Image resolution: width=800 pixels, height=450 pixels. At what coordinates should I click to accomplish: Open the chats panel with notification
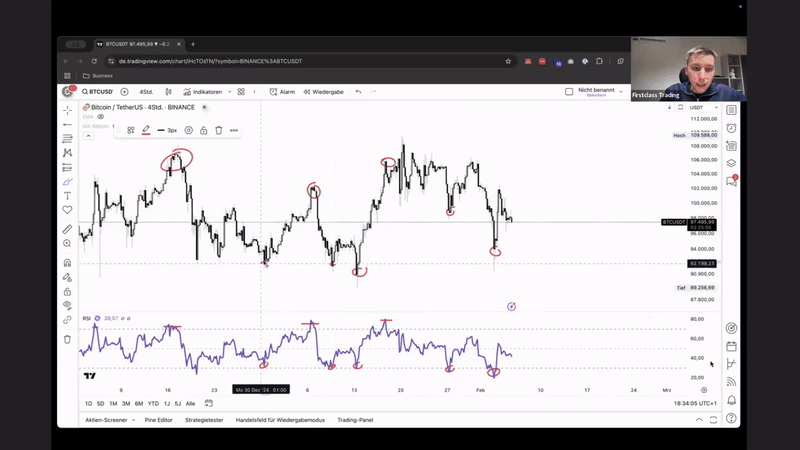pos(732,181)
